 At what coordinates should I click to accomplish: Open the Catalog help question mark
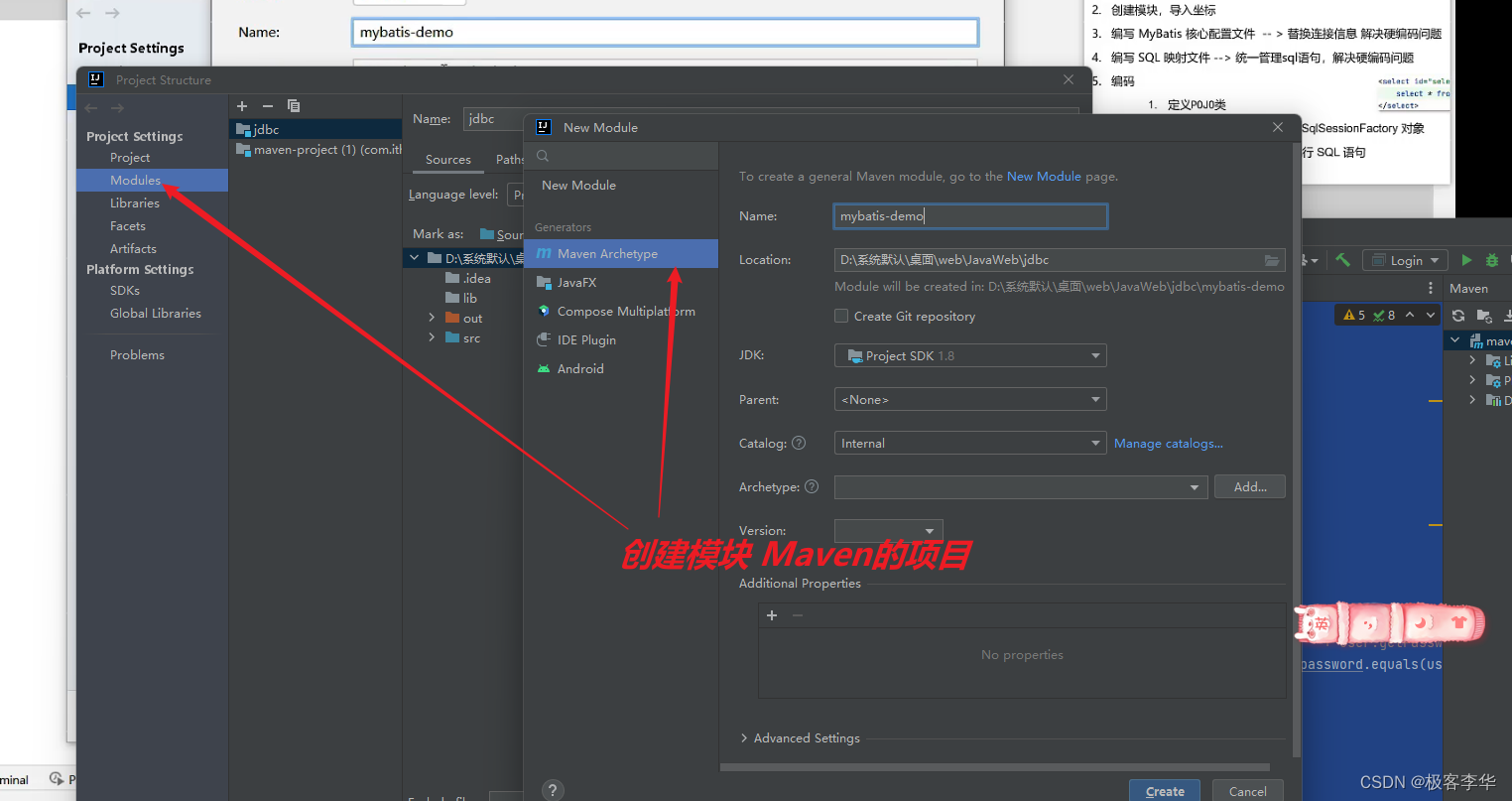tap(799, 443)
